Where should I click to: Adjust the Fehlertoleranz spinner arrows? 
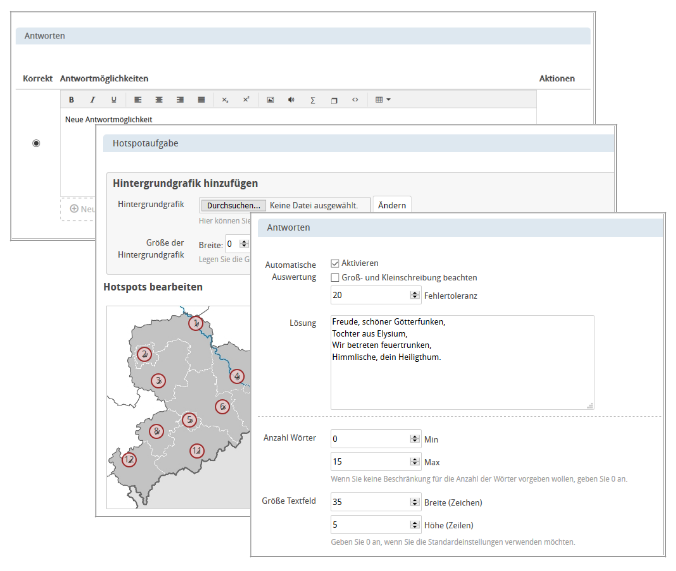point(415,295)
